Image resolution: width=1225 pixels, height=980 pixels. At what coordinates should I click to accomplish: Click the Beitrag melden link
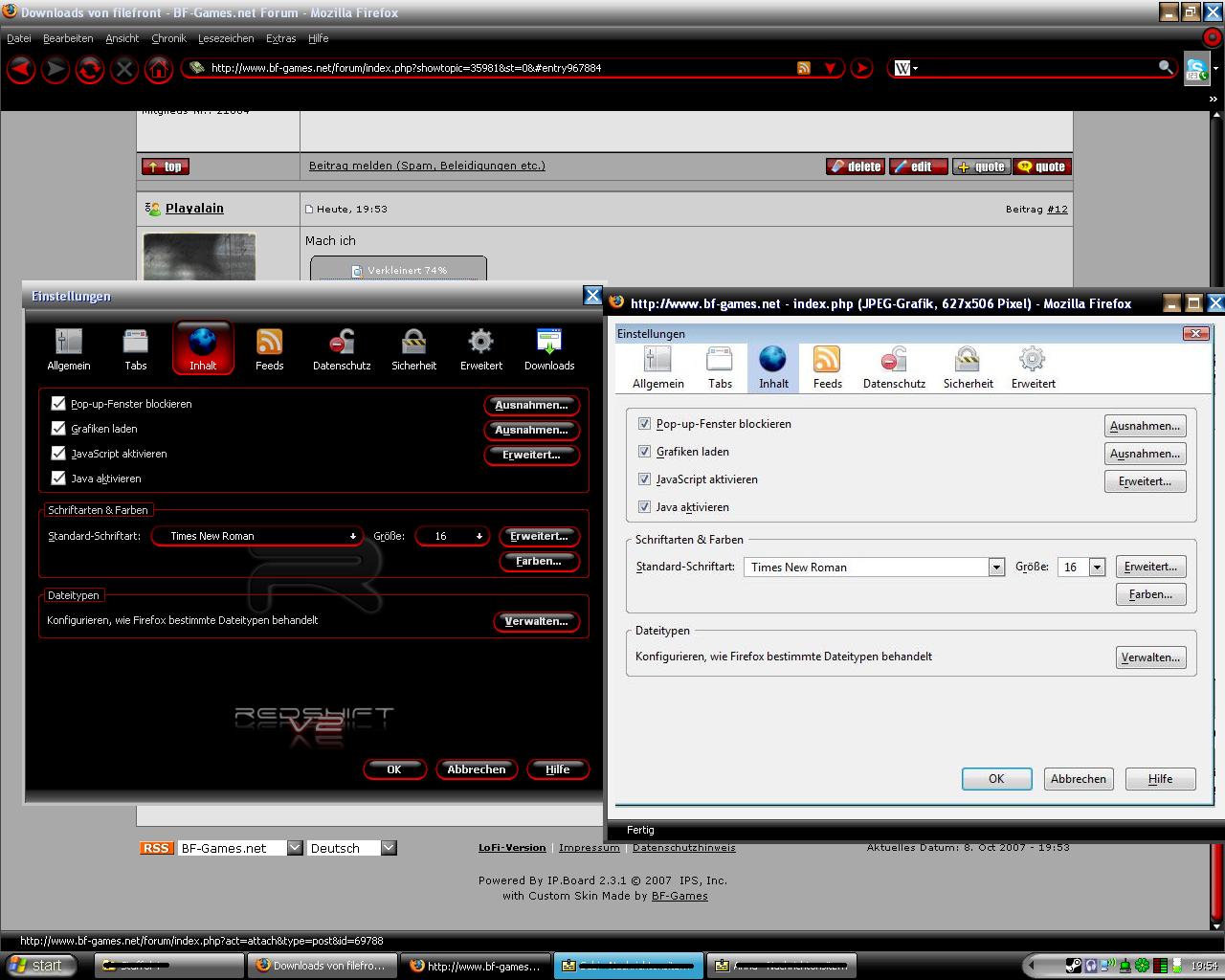[x=427, y=166]
